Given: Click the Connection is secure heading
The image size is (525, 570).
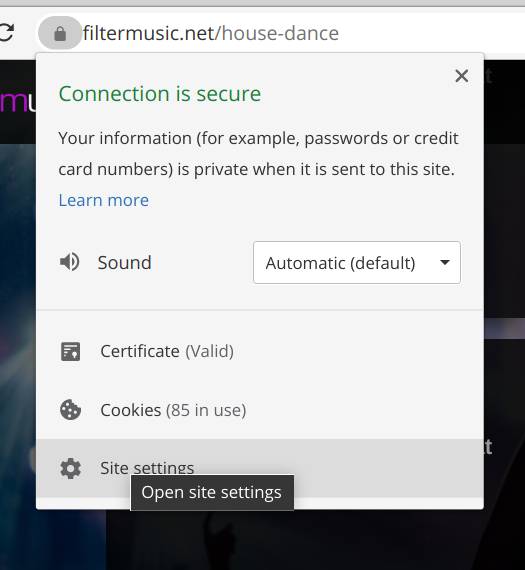Looking at the screenshot, I should pos(160,94).
